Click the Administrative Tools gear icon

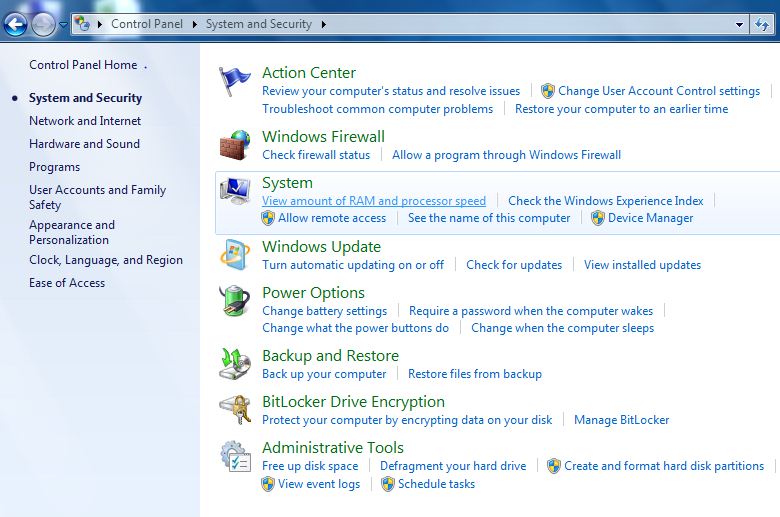235,456
